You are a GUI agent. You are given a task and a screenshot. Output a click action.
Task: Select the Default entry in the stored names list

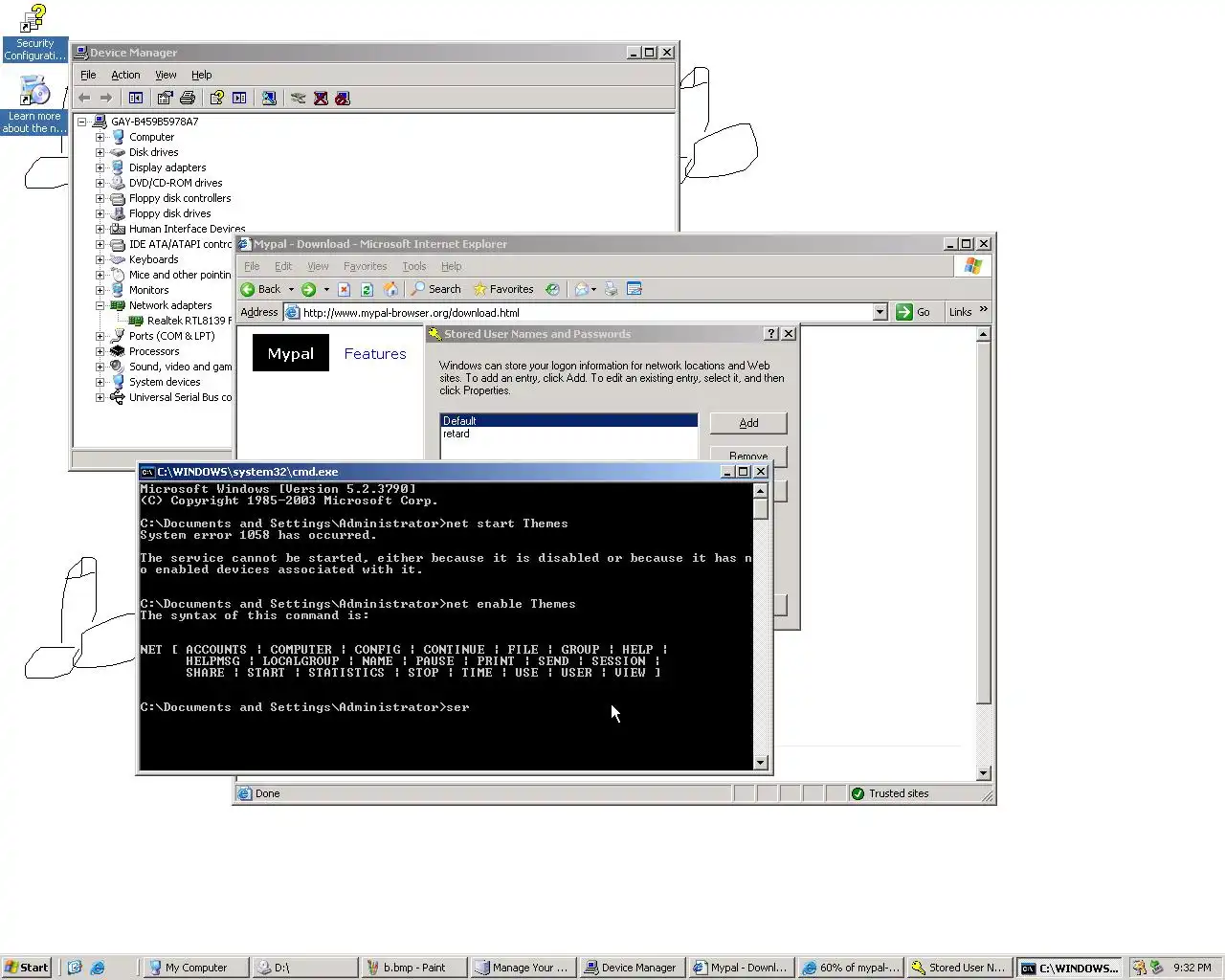point(568,421)
